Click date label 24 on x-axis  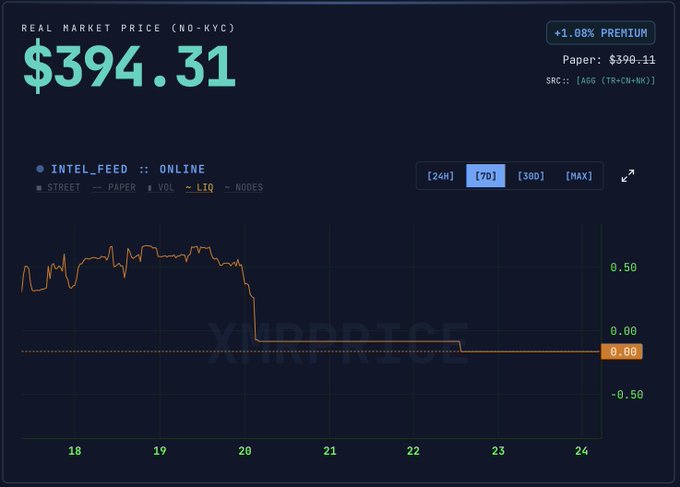pyautogui.click(x=582, y=451)
